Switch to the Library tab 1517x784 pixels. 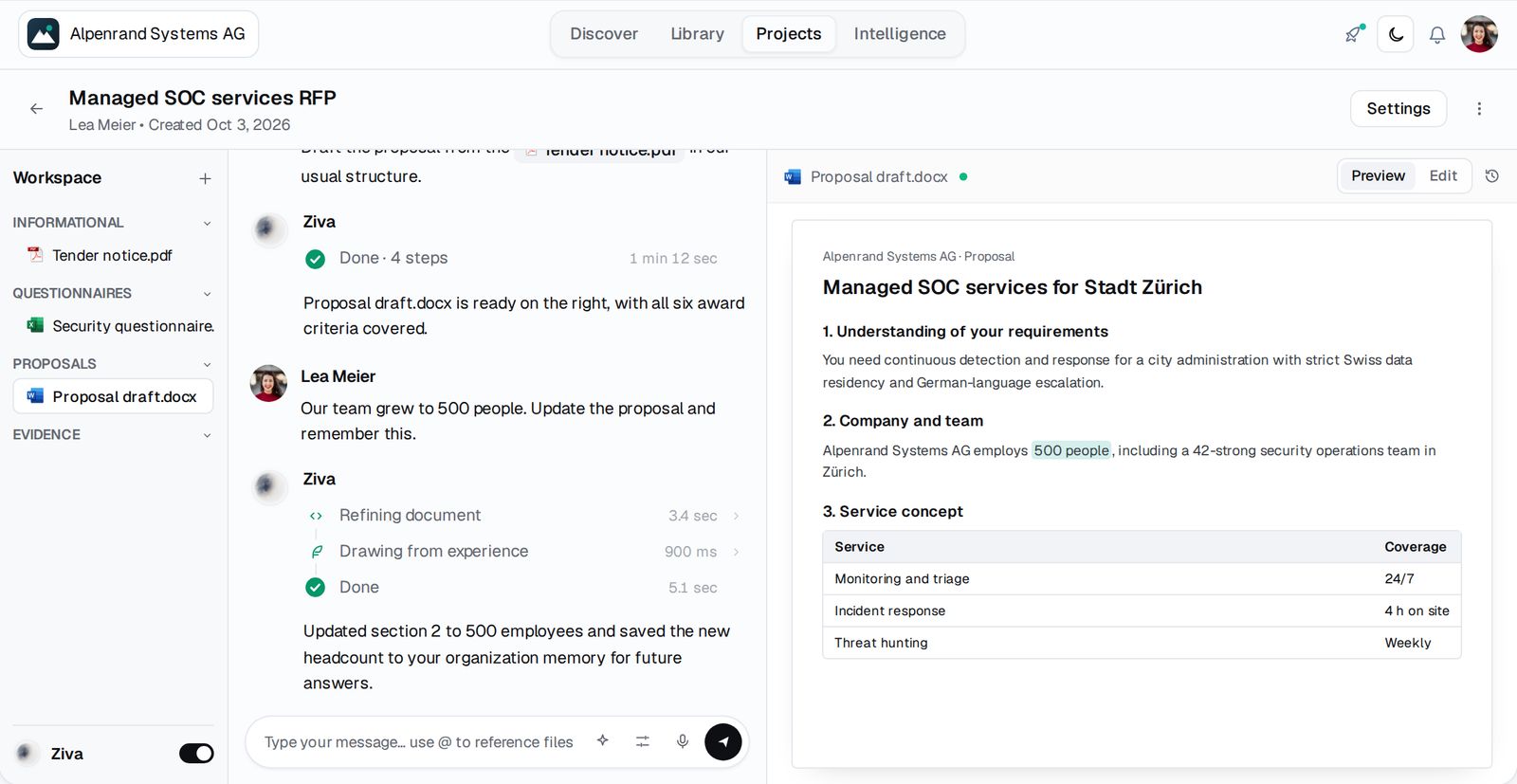[x=697, y=34]
